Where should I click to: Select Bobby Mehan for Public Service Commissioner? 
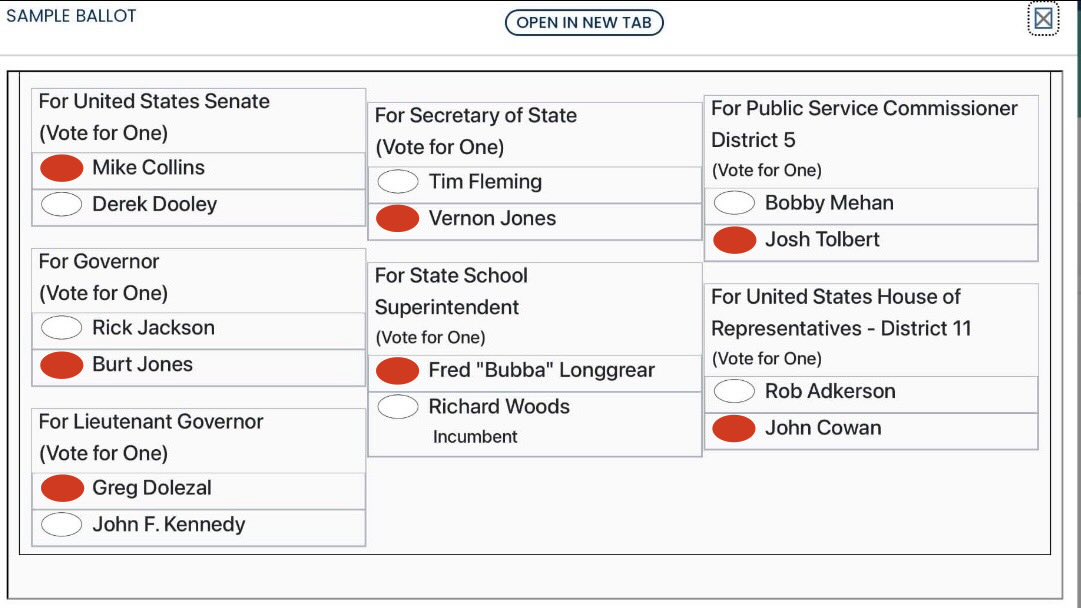[x=734, y=203]
